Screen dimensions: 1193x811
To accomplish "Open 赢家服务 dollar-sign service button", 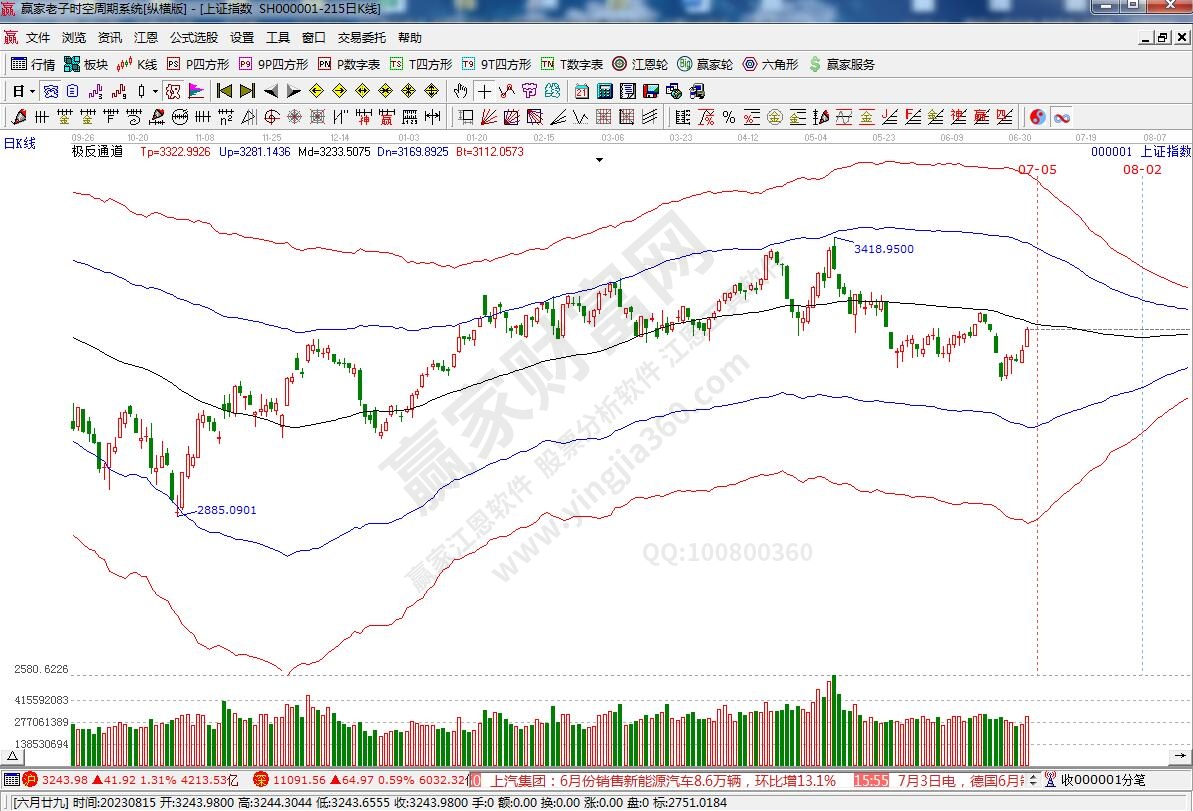I will tap(842, 64).
